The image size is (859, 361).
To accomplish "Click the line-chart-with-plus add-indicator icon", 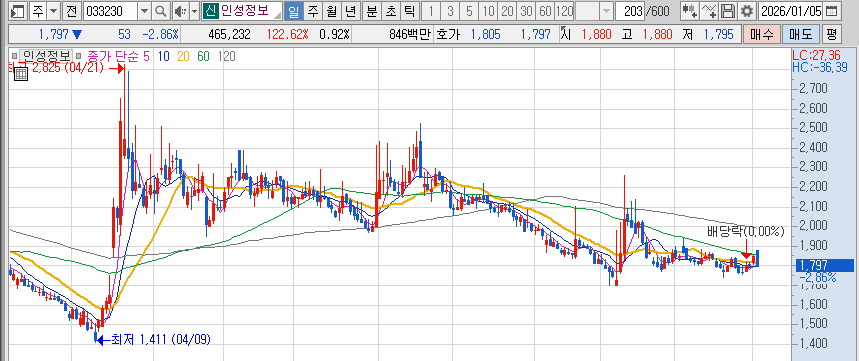I will [x=709, y=10].
